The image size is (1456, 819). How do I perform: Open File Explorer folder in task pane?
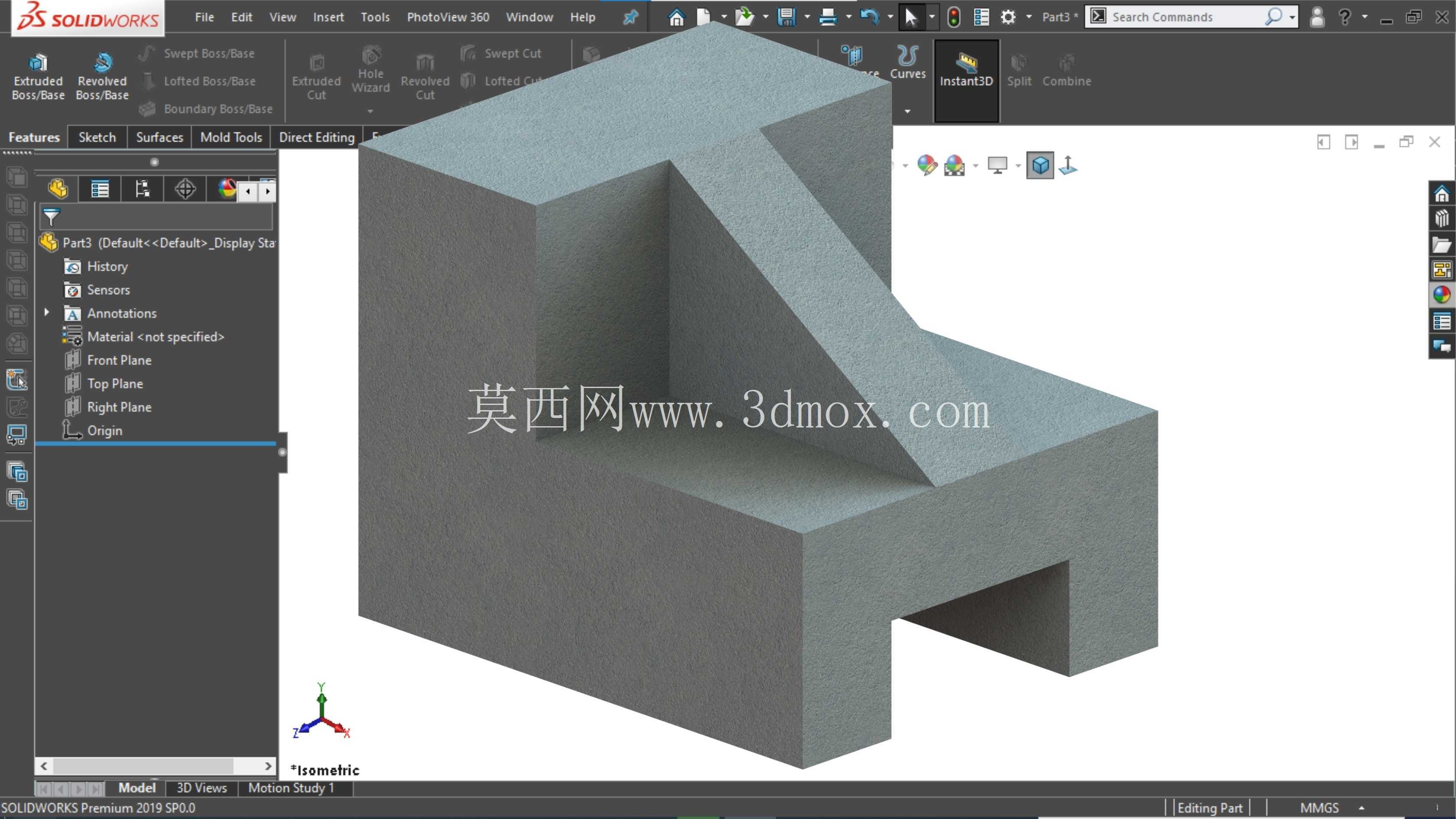(x=1442, y=245)
